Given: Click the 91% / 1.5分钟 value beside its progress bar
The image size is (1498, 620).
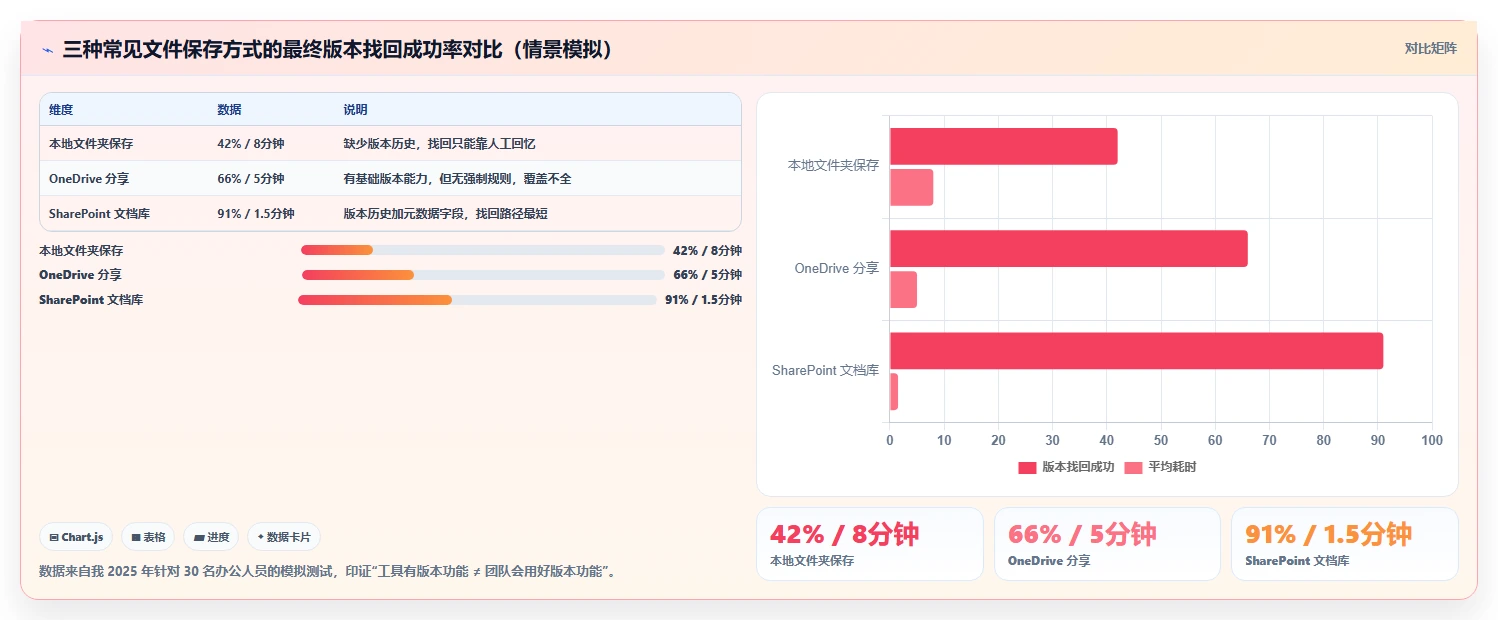Looking at the screenshot, I should (703, 300).
